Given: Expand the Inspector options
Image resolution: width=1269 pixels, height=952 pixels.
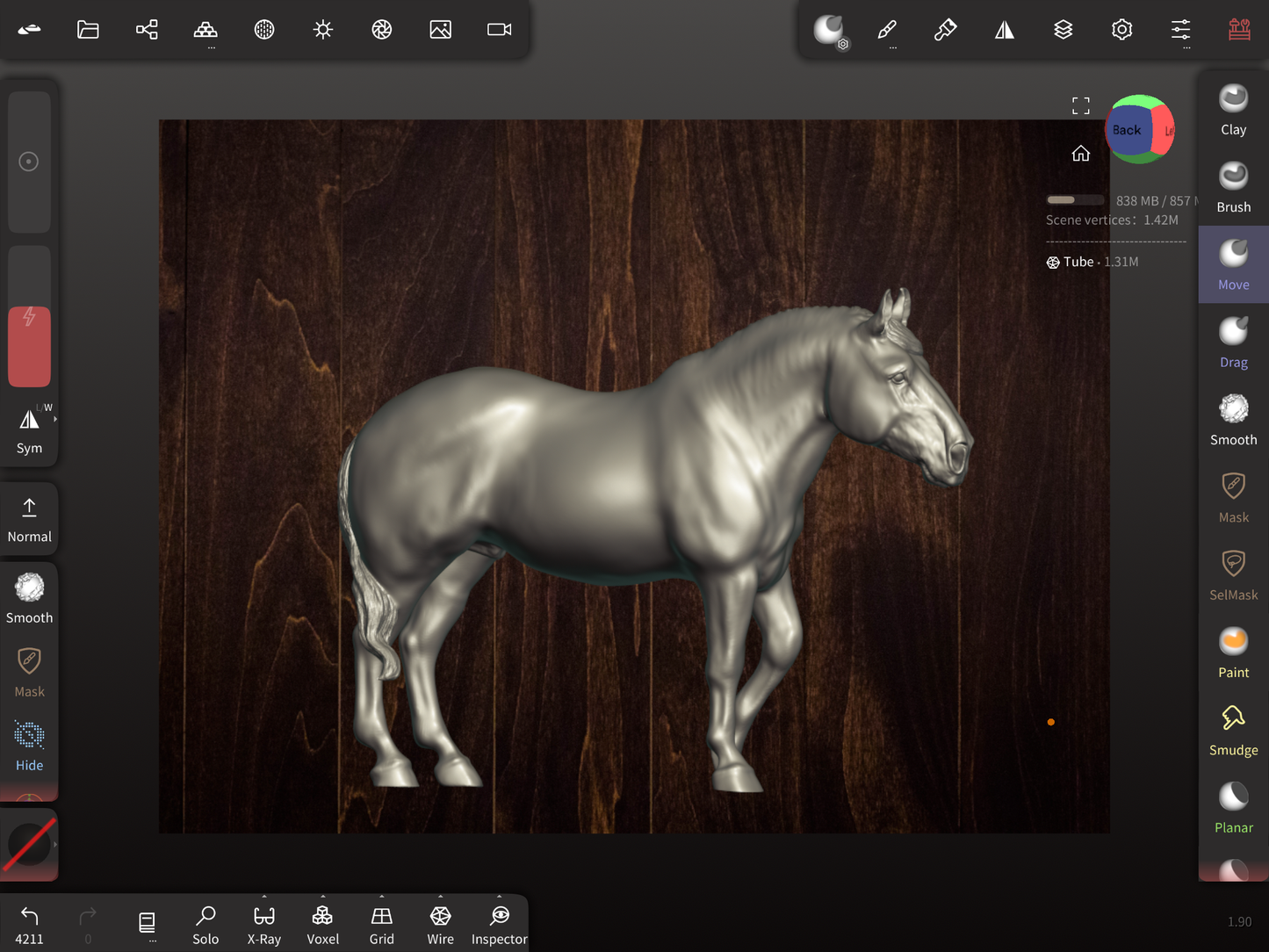Looking at the screenshot, I should click(499, 898).
